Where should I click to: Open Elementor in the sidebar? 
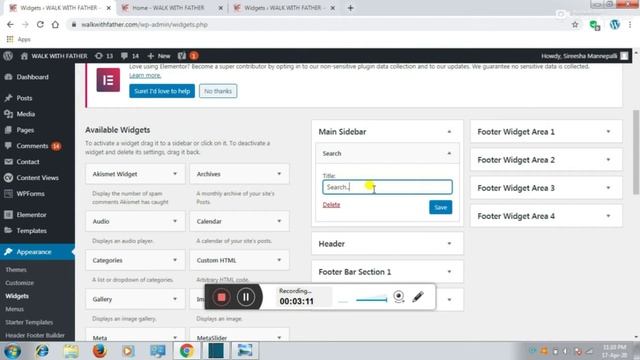click(x=31, y=215)
